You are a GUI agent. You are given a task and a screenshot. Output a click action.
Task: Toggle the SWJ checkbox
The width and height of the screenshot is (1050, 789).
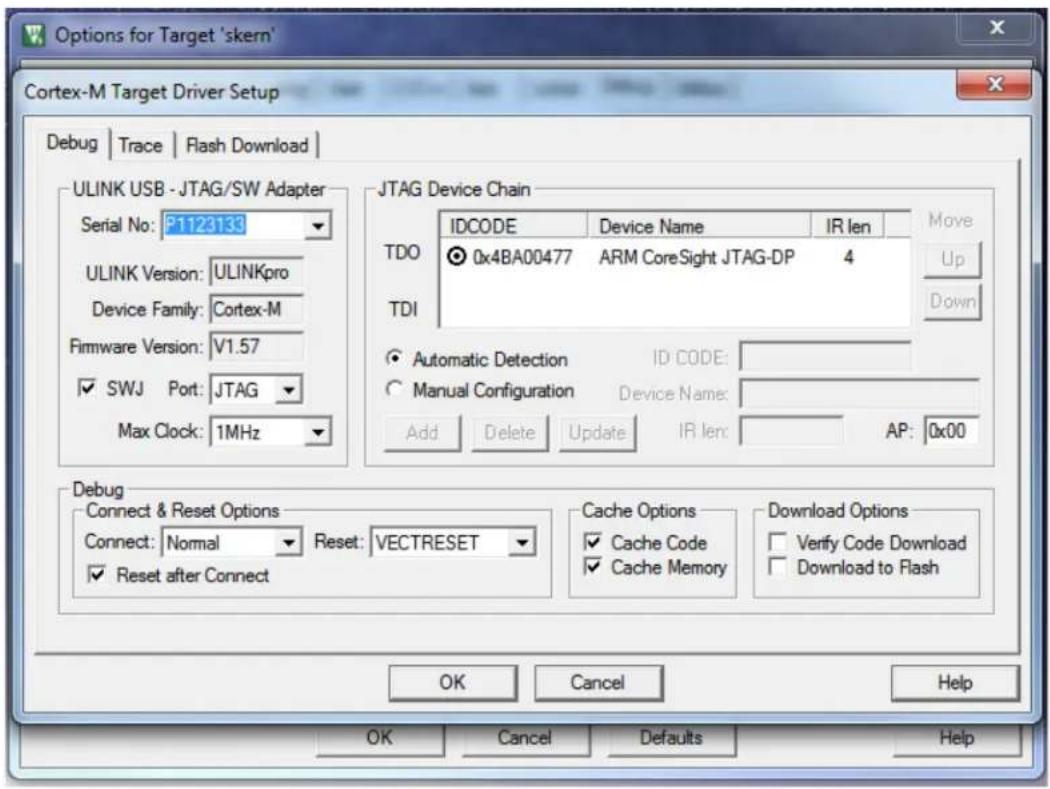point(87,387)
